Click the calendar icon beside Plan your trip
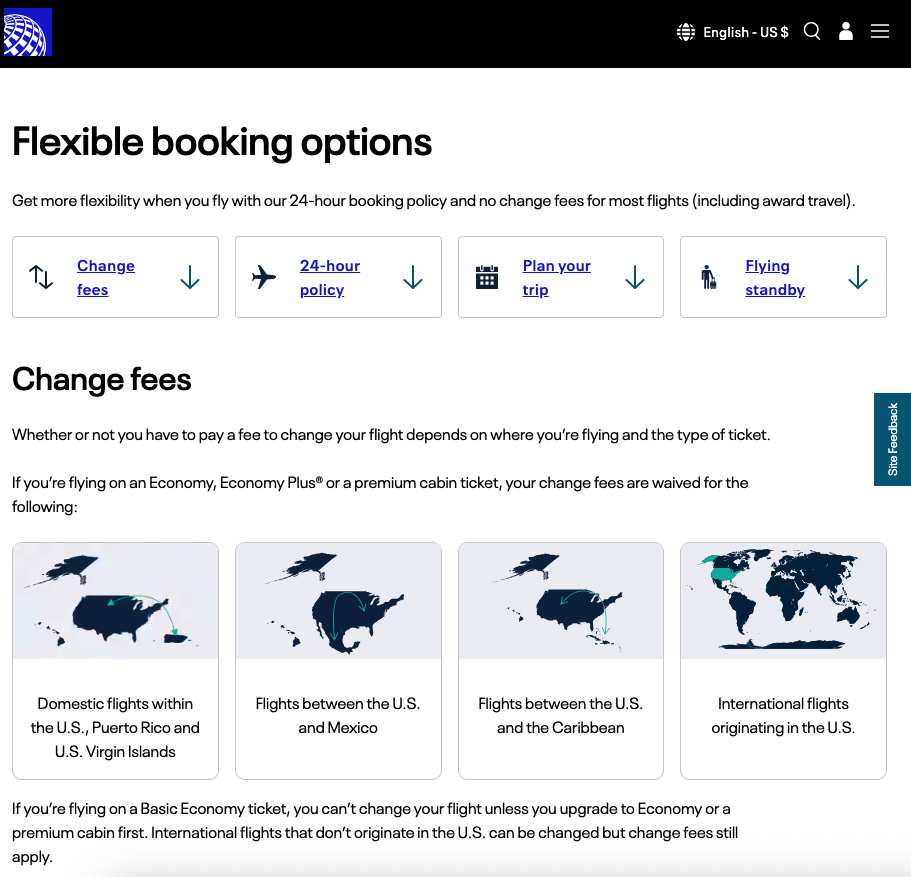Image resolution: width=911 pixels, height=877 pixels. pyautogui.click(x=487, y=277)
